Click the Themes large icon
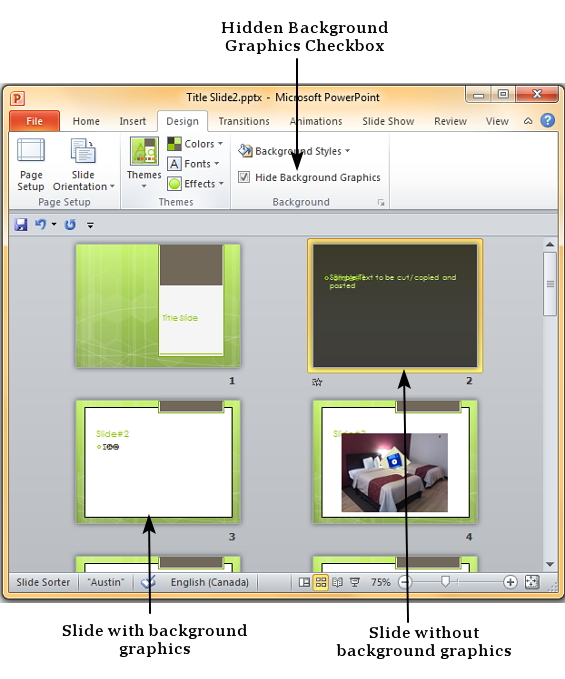The height and width of the screenshot is (679, 565). point(144,151)
